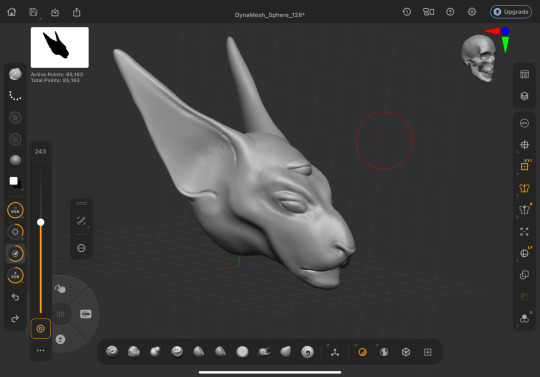
Task: Click the dashed selection frame icon in bottom bar
Action: coord(428,352)
